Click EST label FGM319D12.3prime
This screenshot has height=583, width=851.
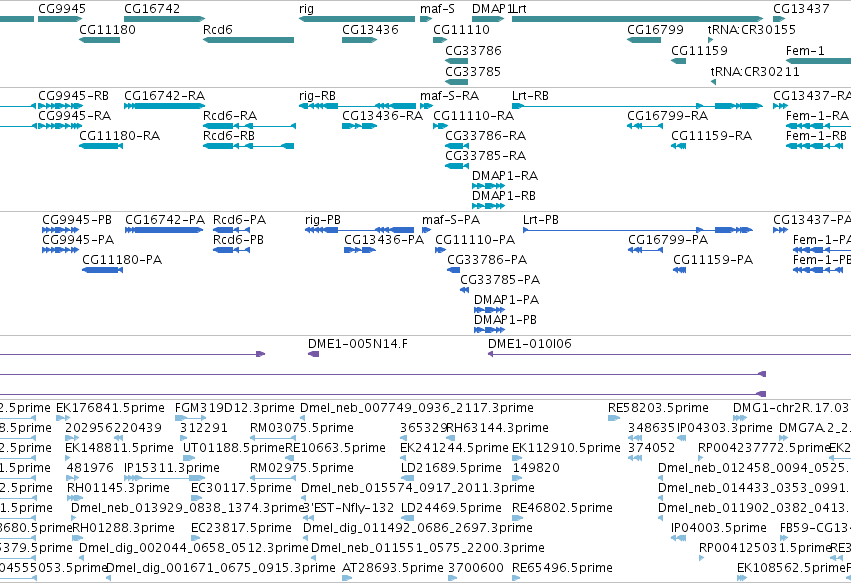[x=234, y=408]
